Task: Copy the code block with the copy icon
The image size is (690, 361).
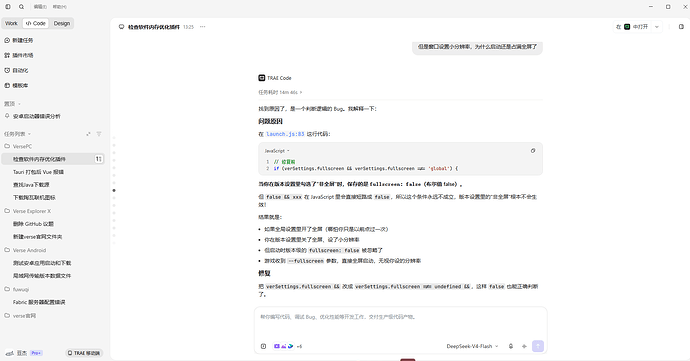Action: coord(533,151)
